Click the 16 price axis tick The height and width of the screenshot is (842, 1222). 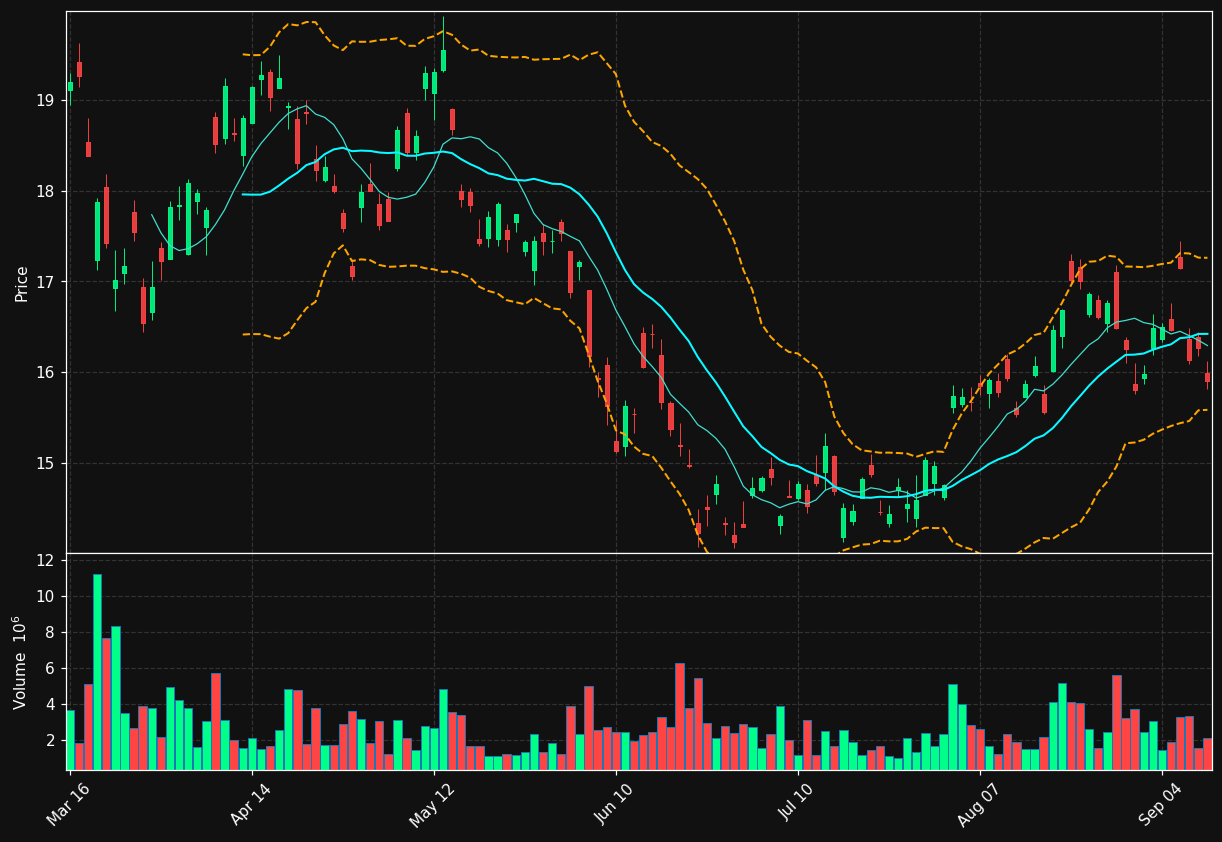coord(45,372)
